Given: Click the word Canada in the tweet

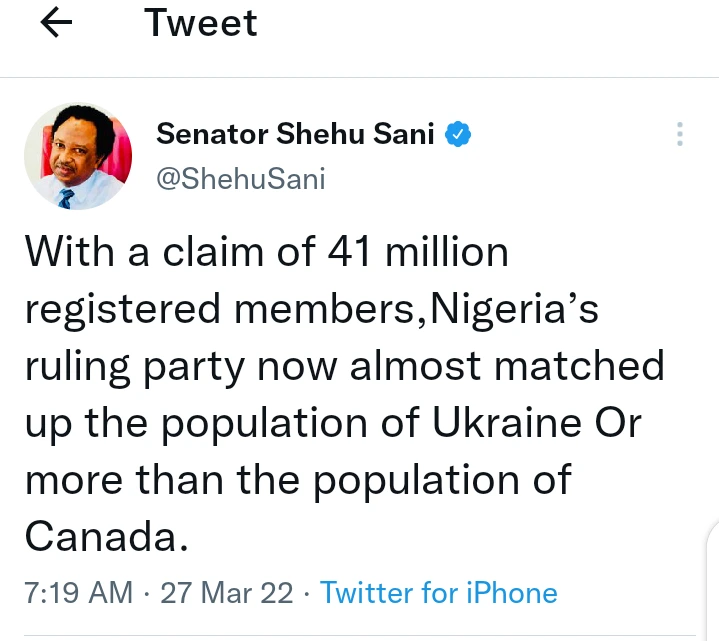Looking at the screenshot, I should coord(105,537).
